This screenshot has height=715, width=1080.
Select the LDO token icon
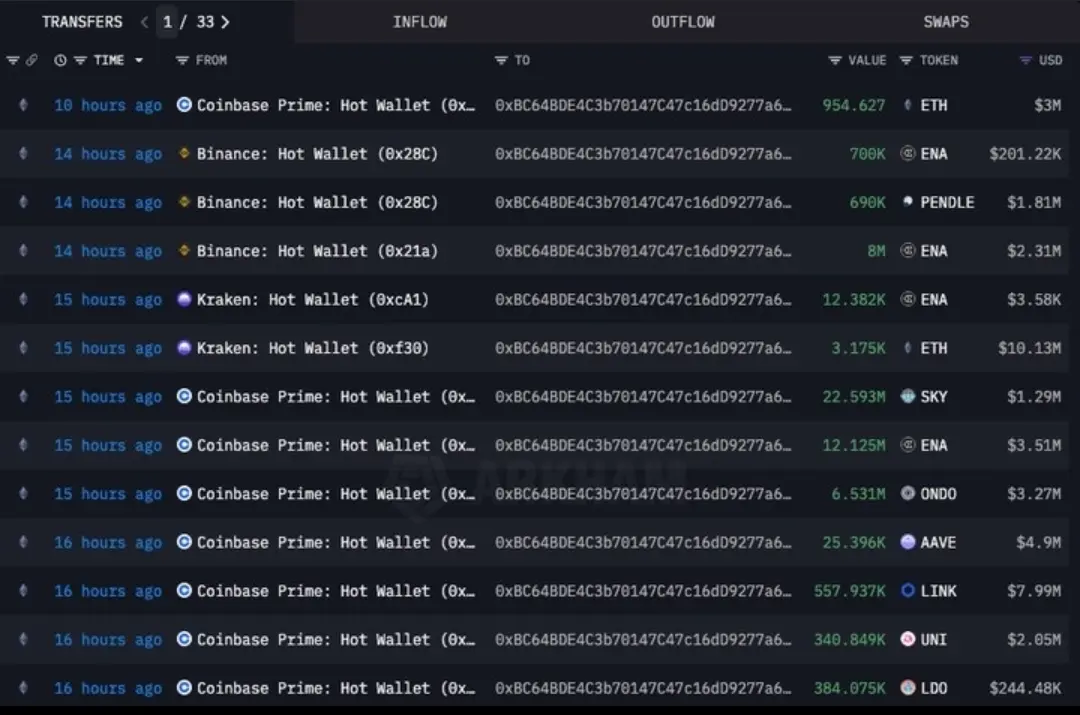pos(908,688)
